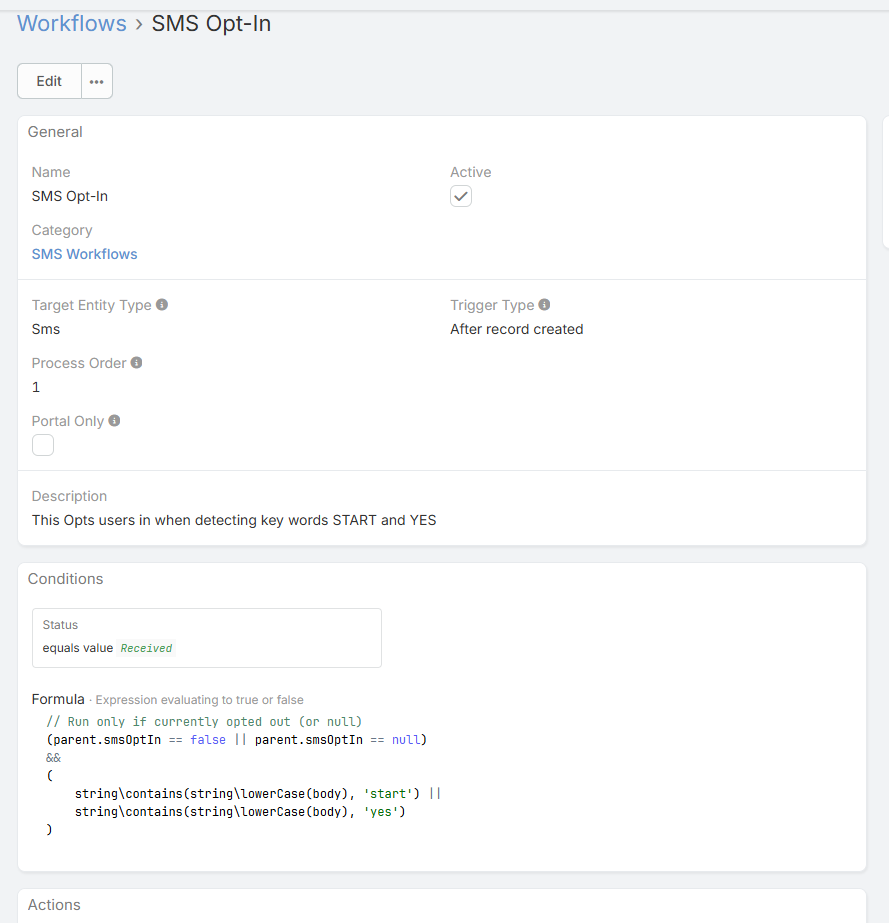889x923 pixels.
Task: Open the three-dots menu beside Edit
Action: pos(96,82)
